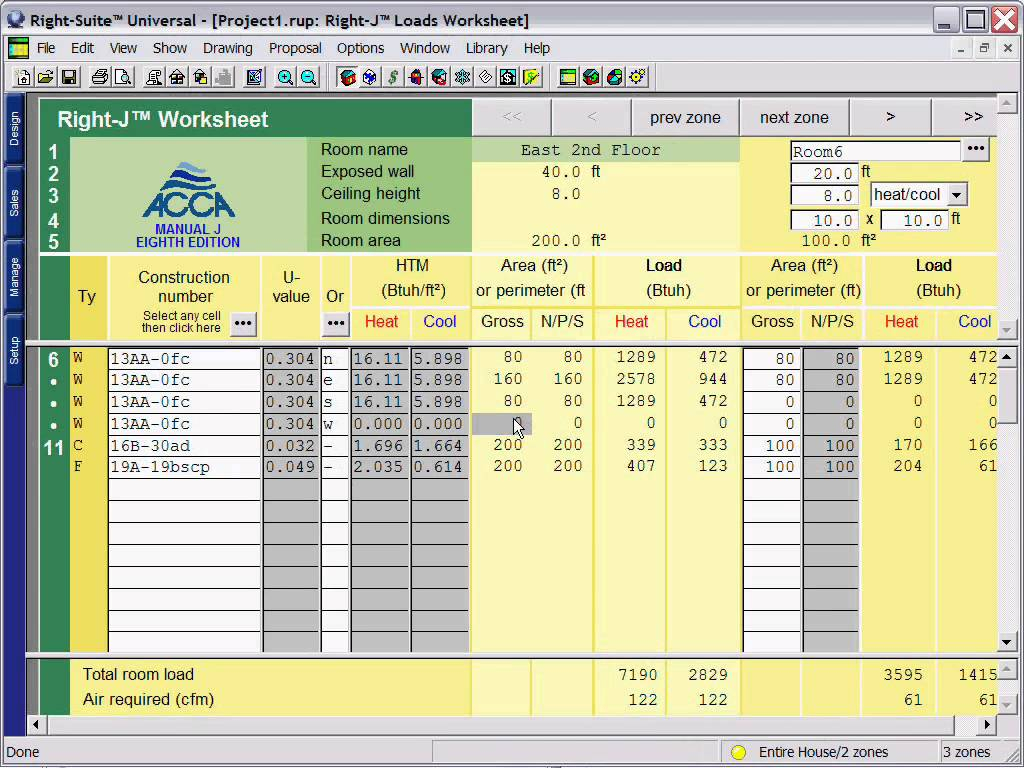The height and width of the screenshot is (768, 1024).
Task: Click the horizontal scrollbar right arrow
Action: [x=989, y=724]
